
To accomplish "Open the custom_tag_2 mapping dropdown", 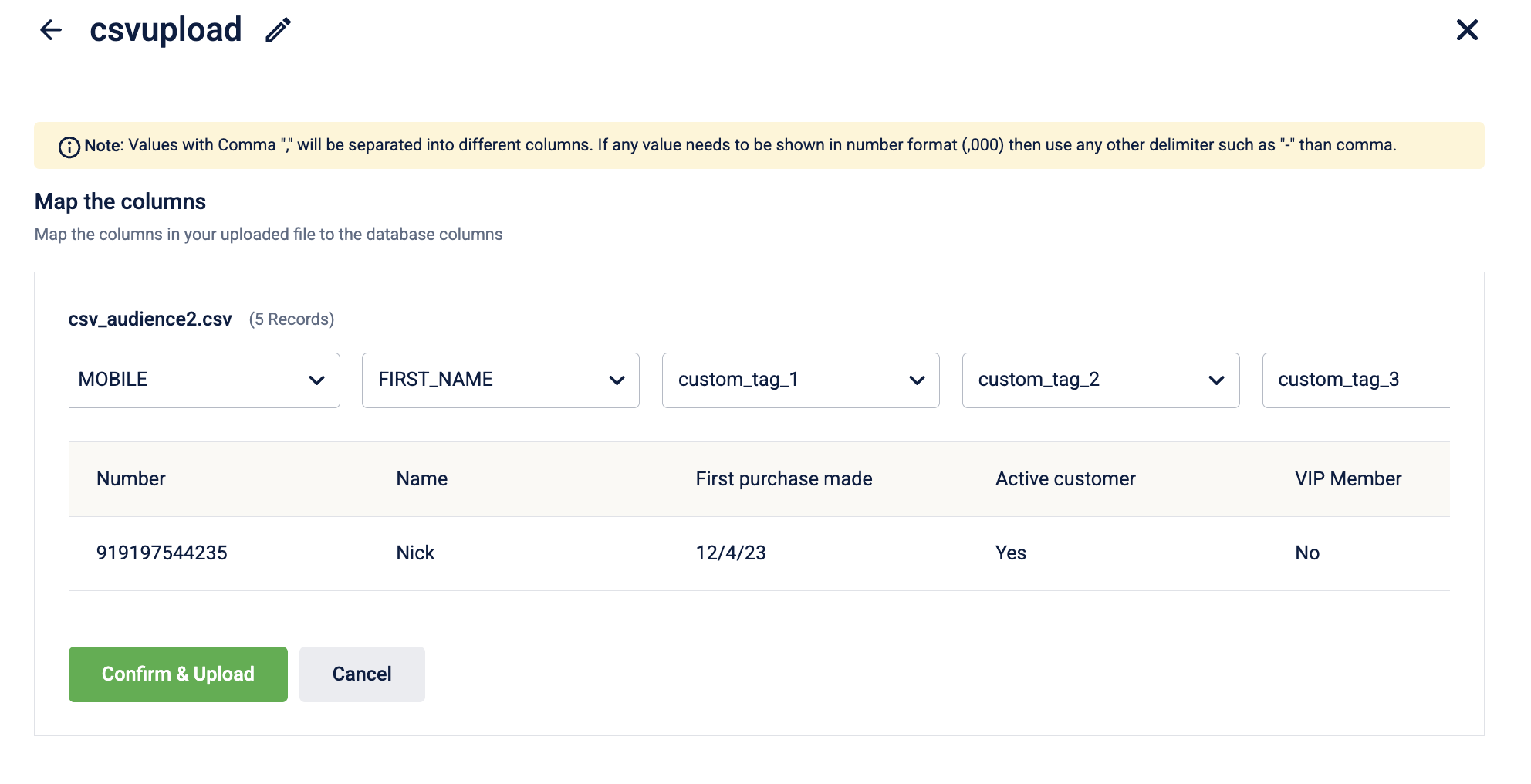I will [1100, 380].
